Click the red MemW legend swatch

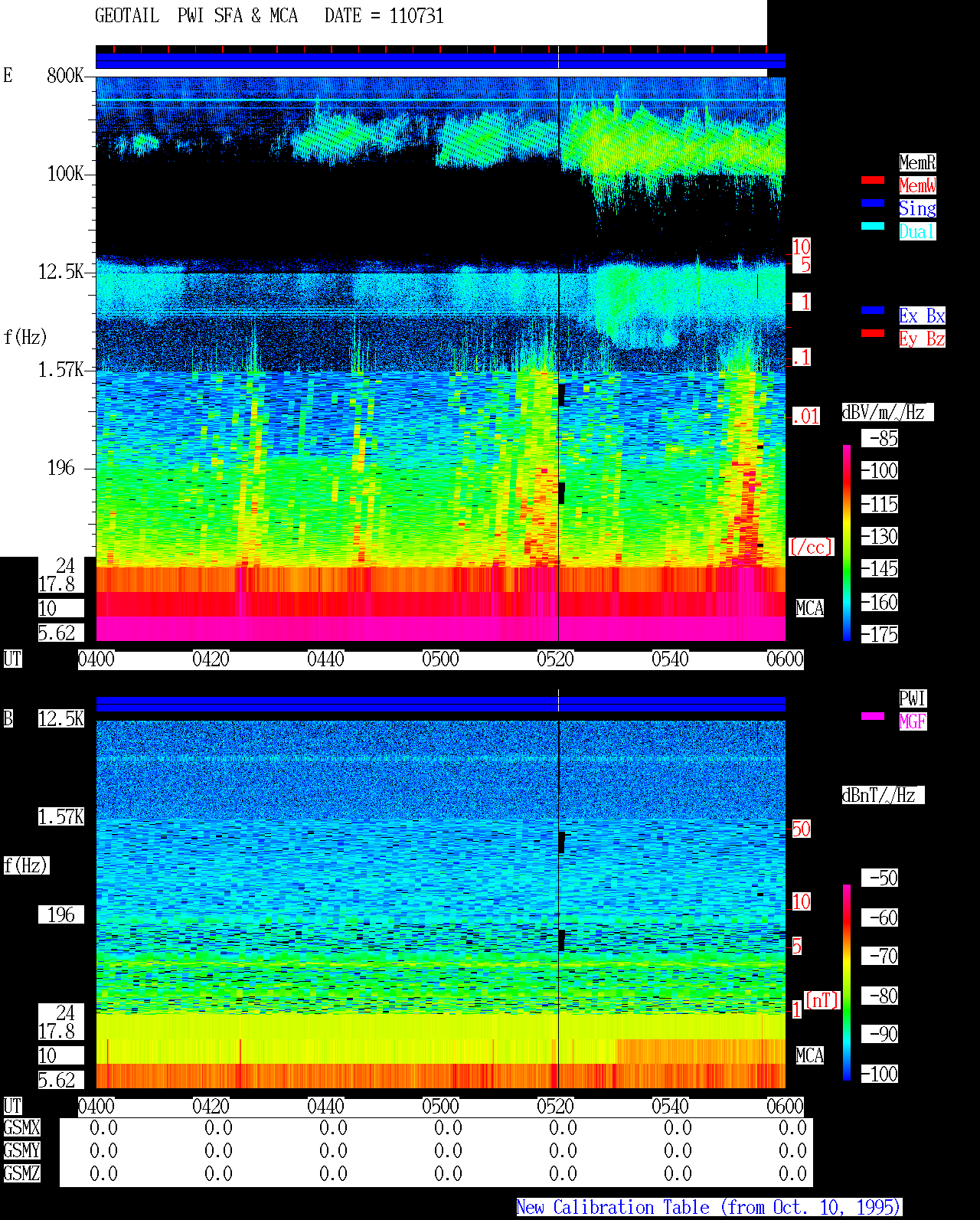click(873, 180)
